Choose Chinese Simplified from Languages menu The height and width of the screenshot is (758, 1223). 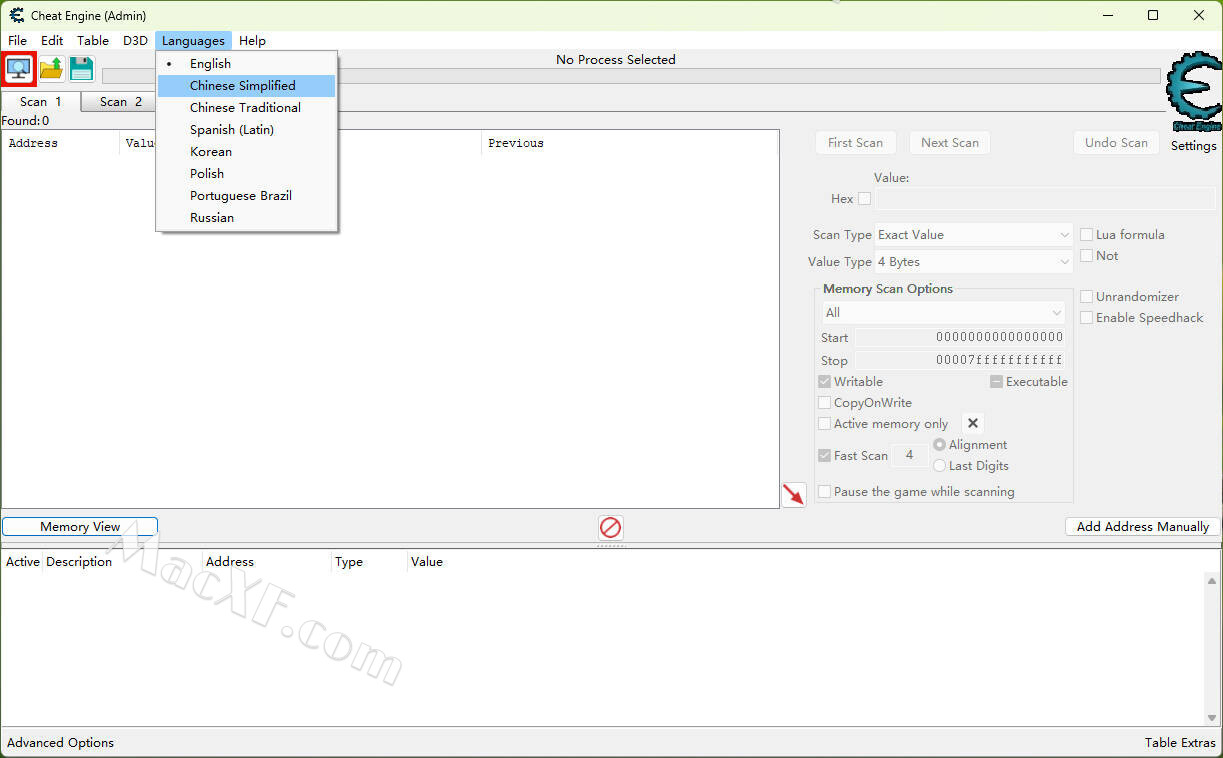243,86
